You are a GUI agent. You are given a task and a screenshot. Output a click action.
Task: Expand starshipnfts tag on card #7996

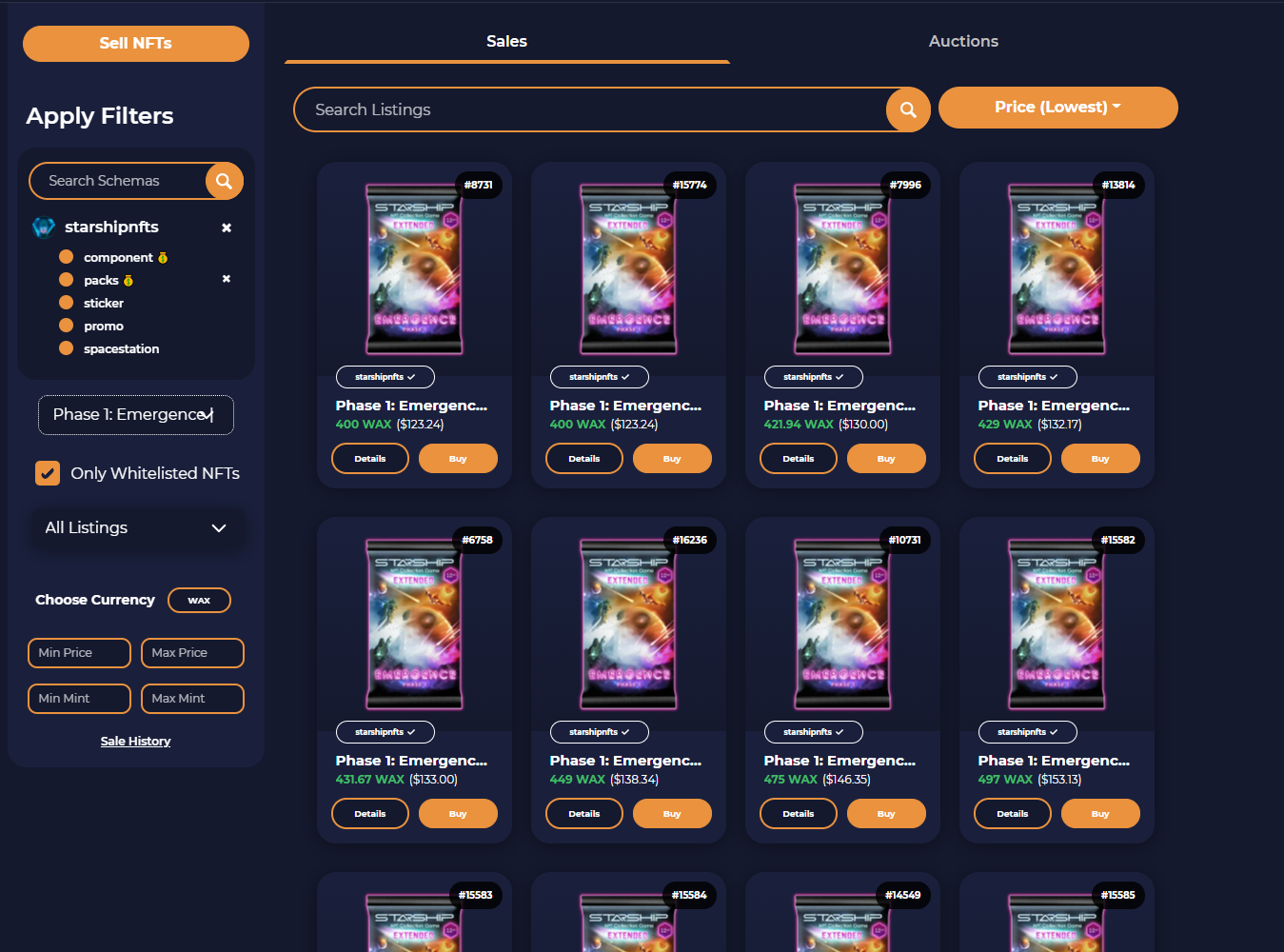(814, 377)
